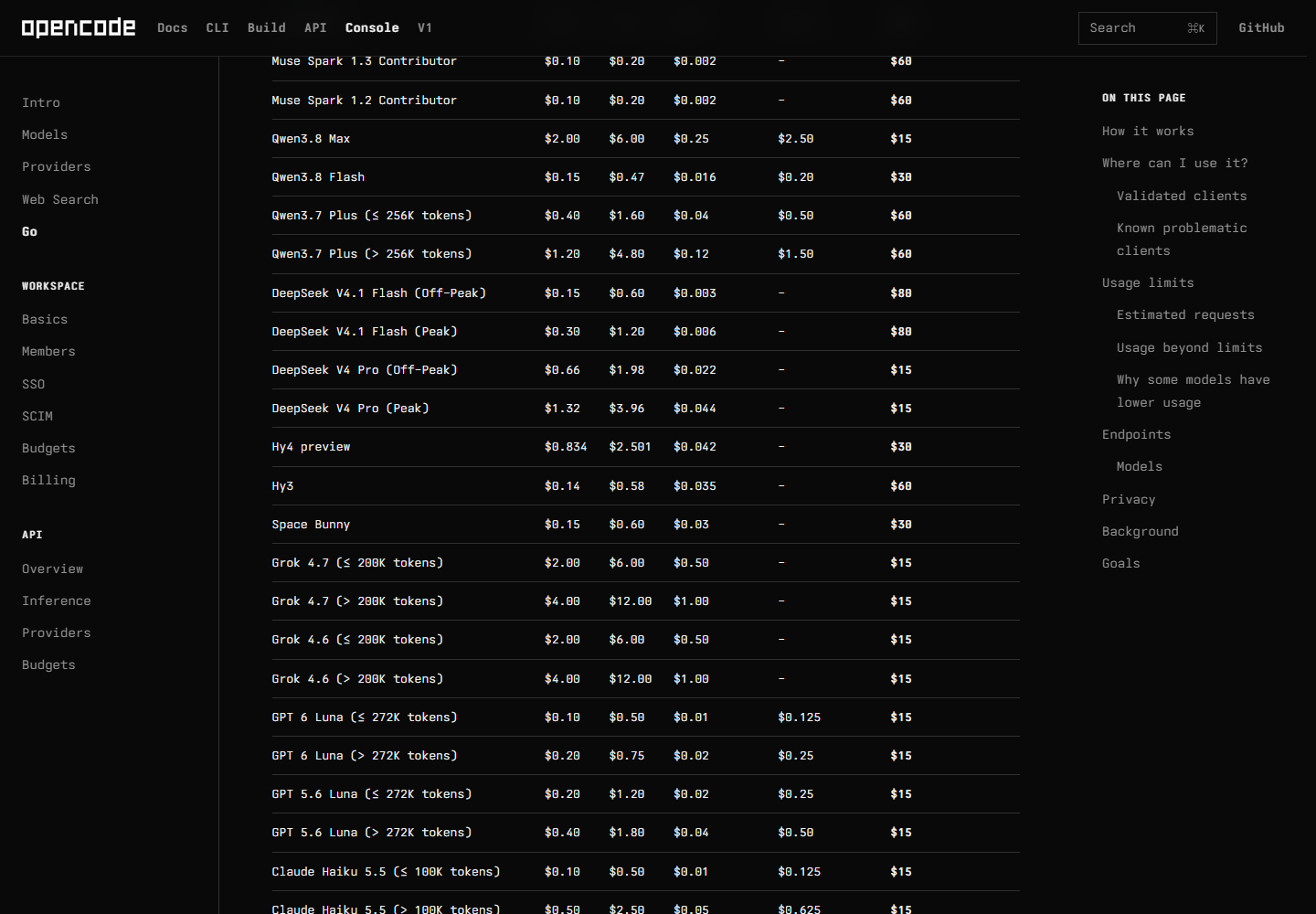Open Basics under Workspace
Viewport: 1316px width, 914px height.
45,319
